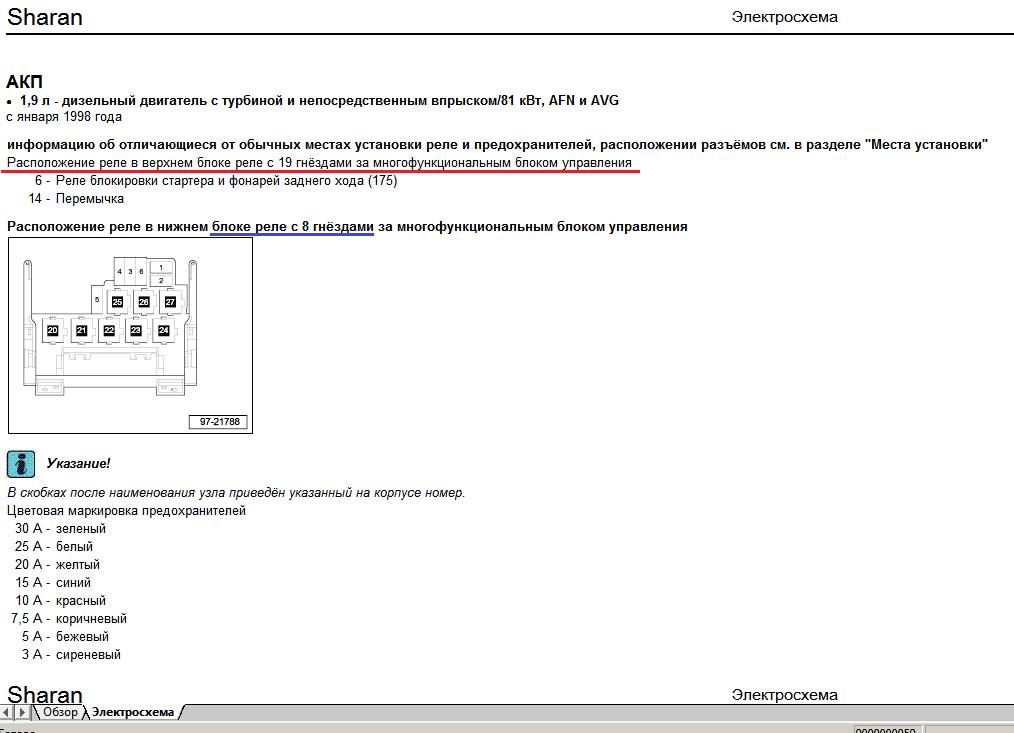Viewport: 1014px width, 733px height.
Task: Click the "30 А - зеленый" fuse color line
Action: pyautogui.click(x=61, y=529)
